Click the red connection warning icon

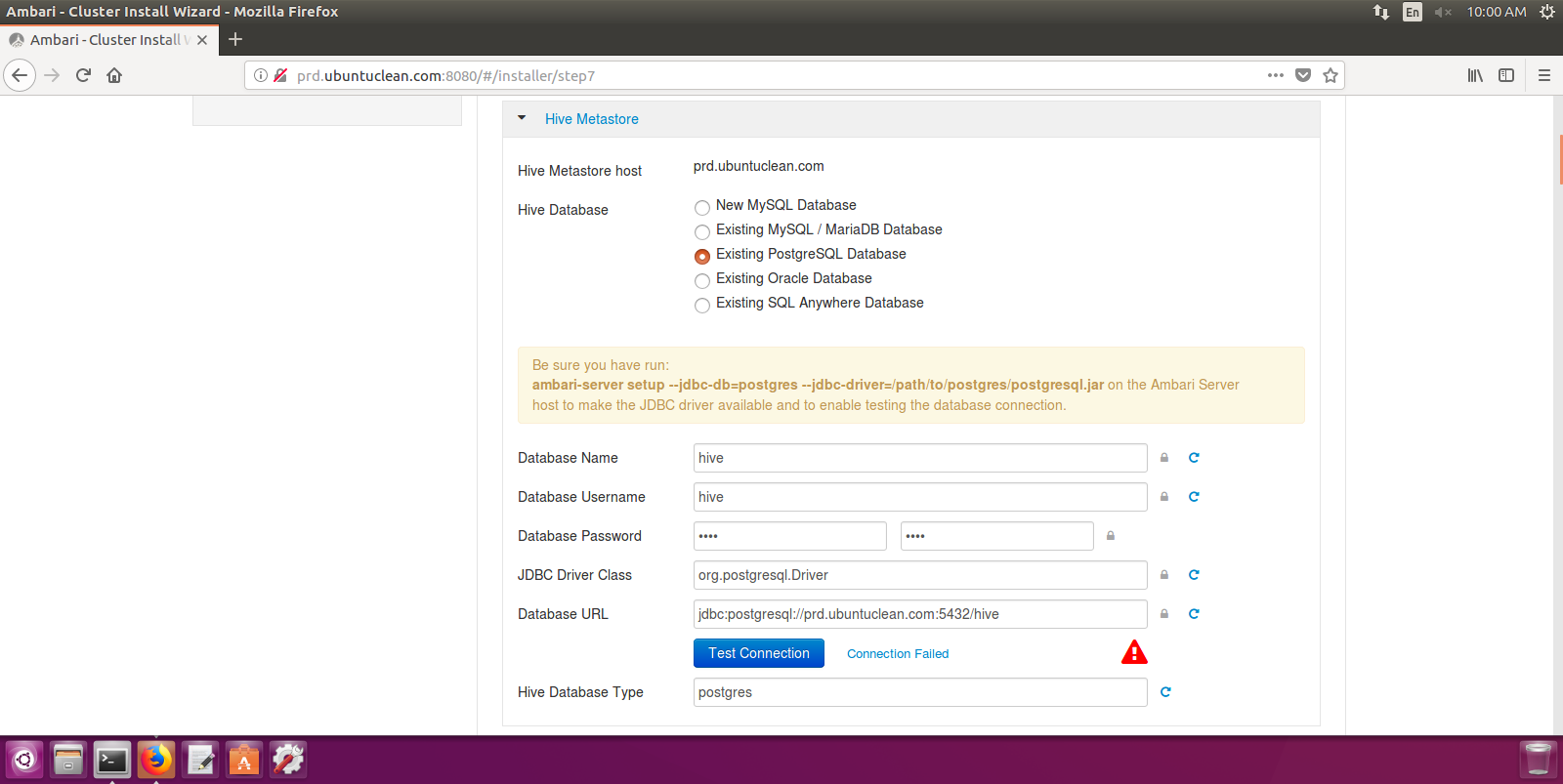(x=1134, y=652)
